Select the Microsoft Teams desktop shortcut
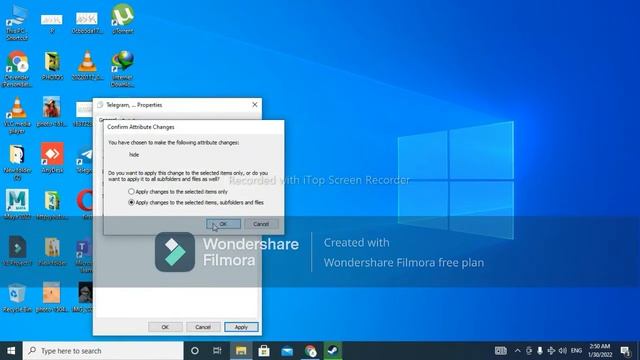 point(84,256)
